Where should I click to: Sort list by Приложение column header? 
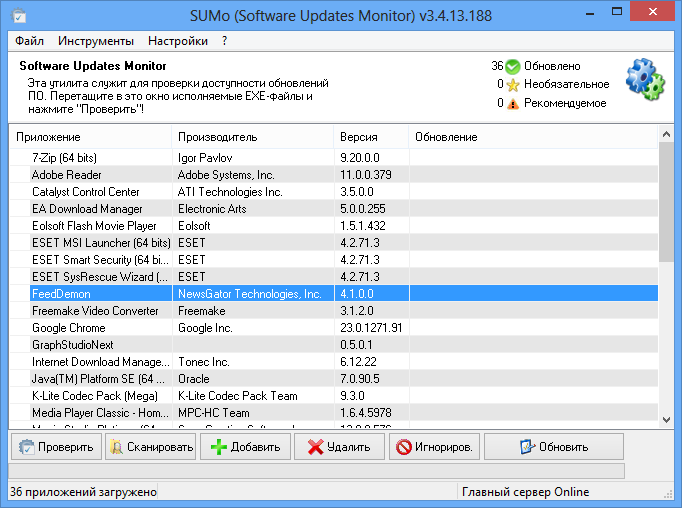pos(90,137)
